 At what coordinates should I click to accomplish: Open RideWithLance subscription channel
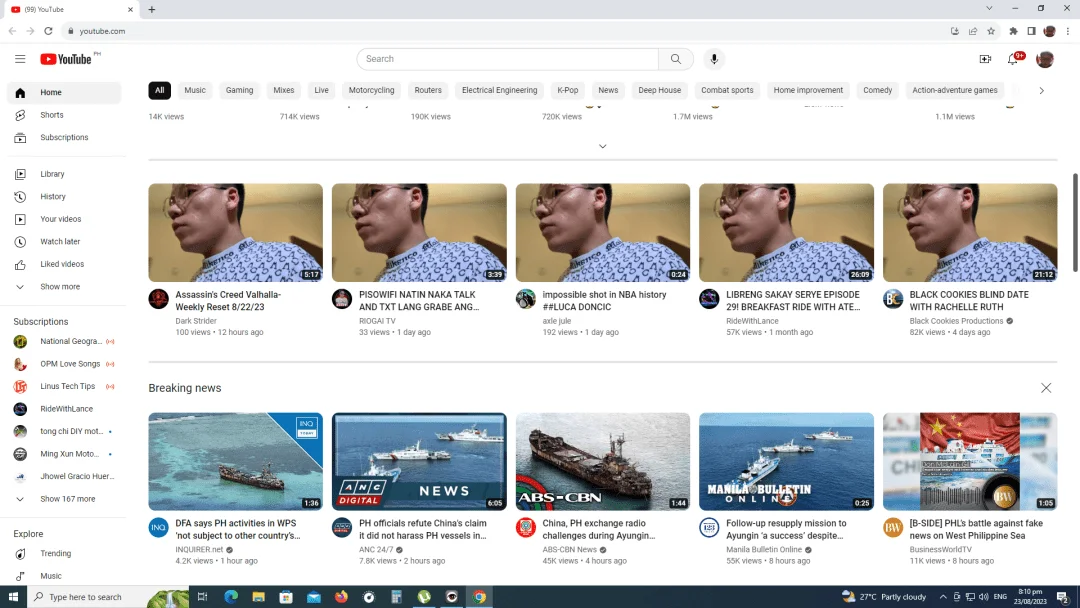pyautogui.click(x=64, y=409)
